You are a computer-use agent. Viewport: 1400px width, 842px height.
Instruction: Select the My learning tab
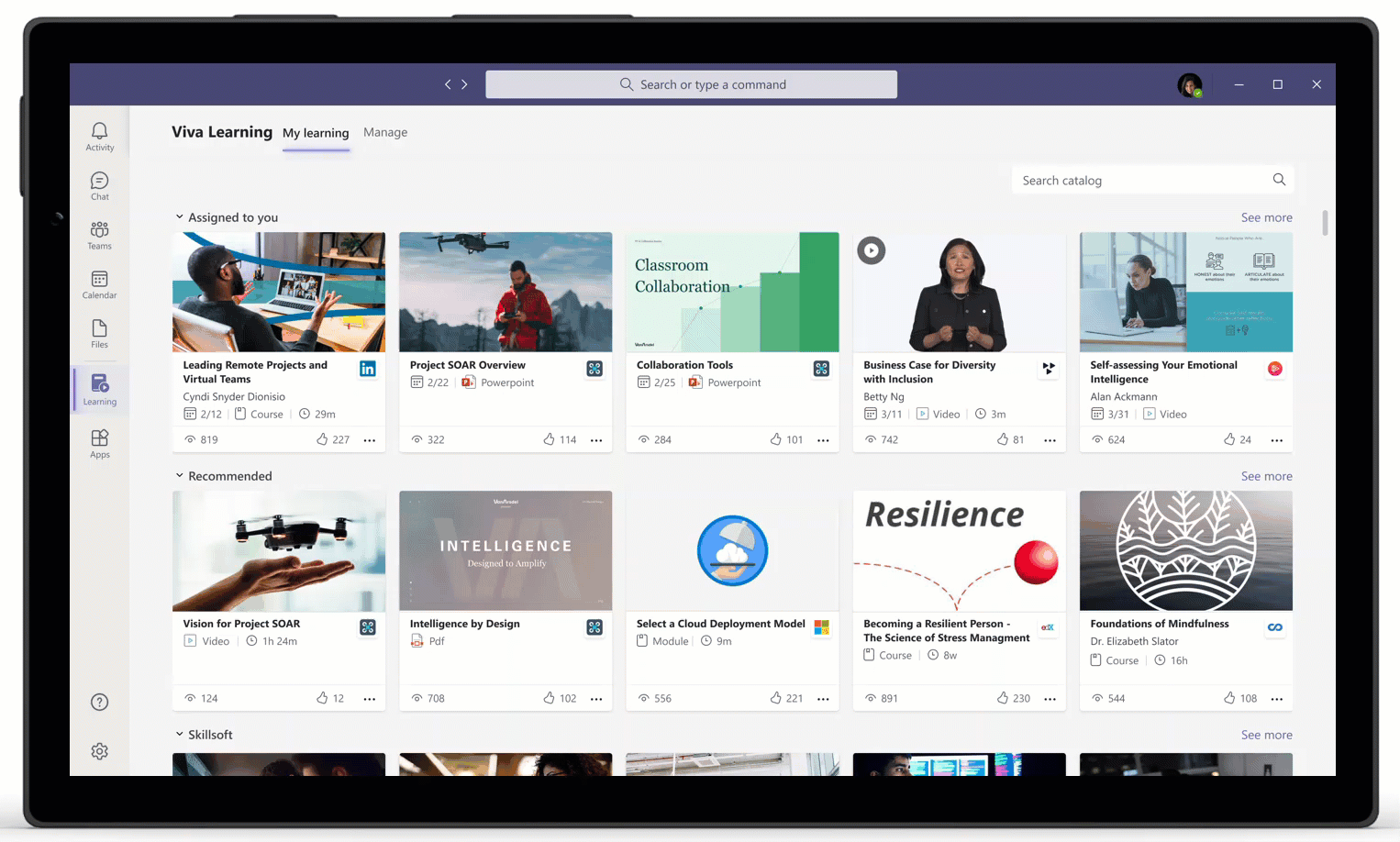coord(316,132)
